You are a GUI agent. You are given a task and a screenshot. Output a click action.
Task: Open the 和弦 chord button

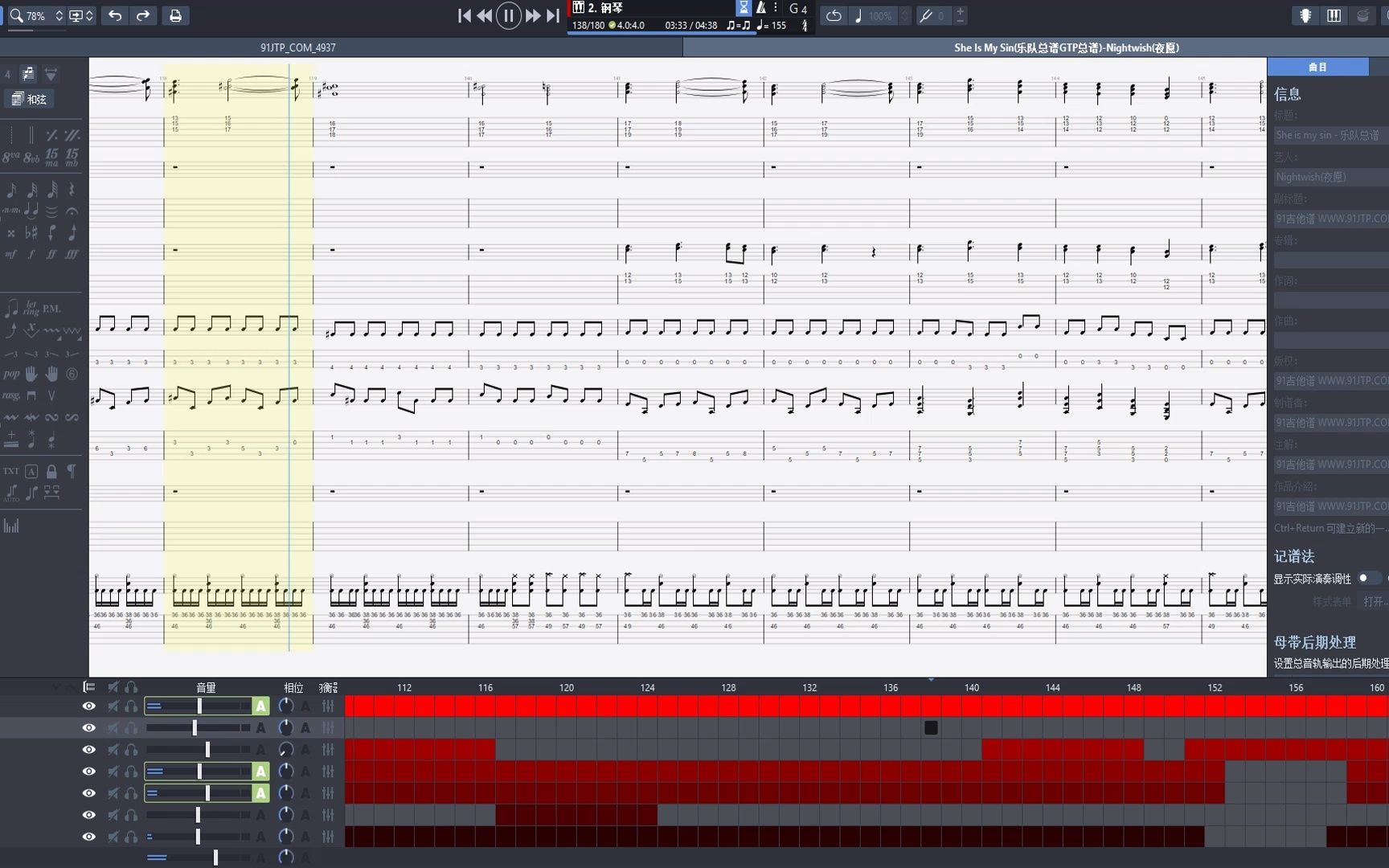[30, 99]
